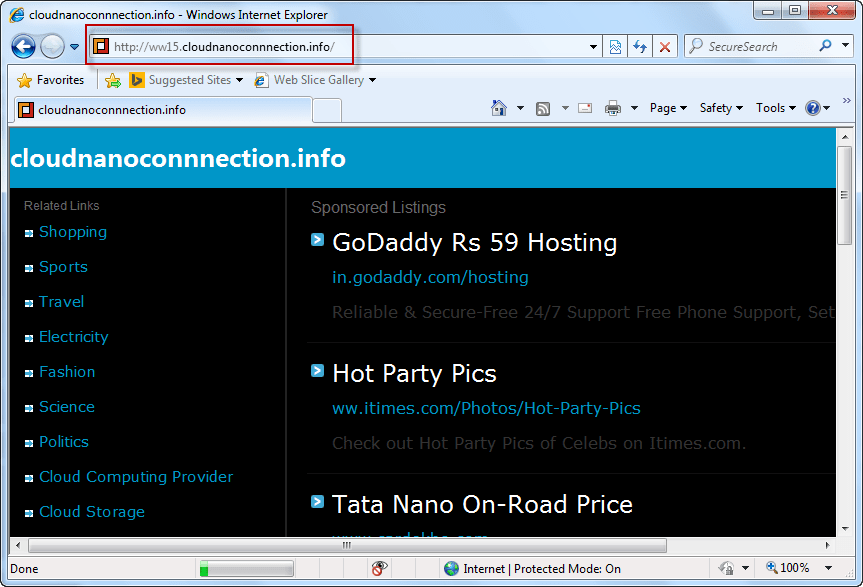
Task: Click the RSS feeds icon
Action: 543,108
